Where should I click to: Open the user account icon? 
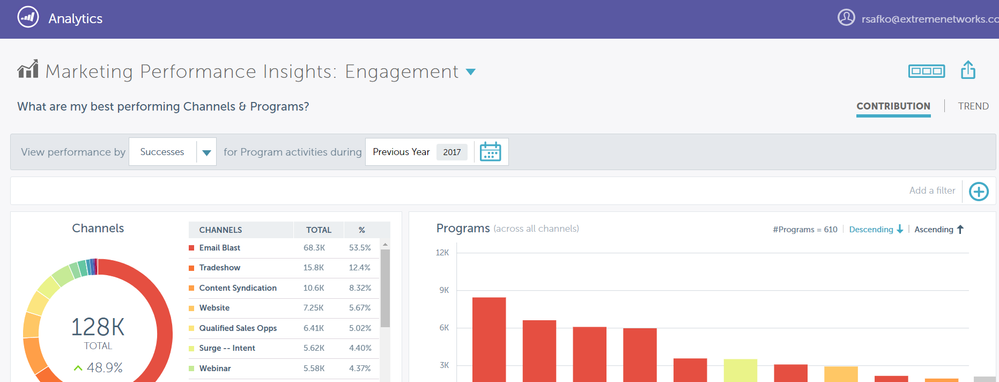846,18
